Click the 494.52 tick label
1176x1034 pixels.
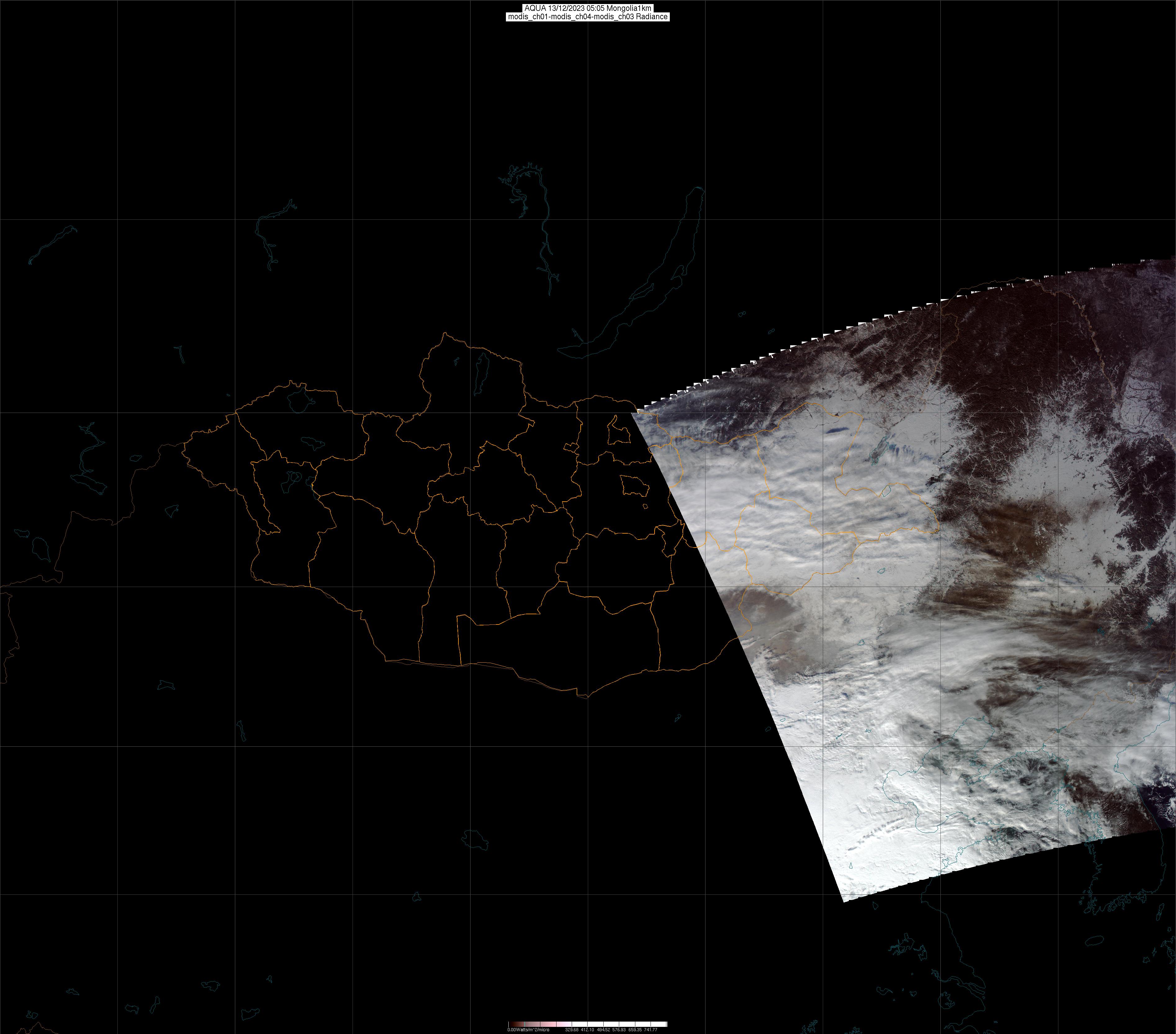[x=603, y=1029]
